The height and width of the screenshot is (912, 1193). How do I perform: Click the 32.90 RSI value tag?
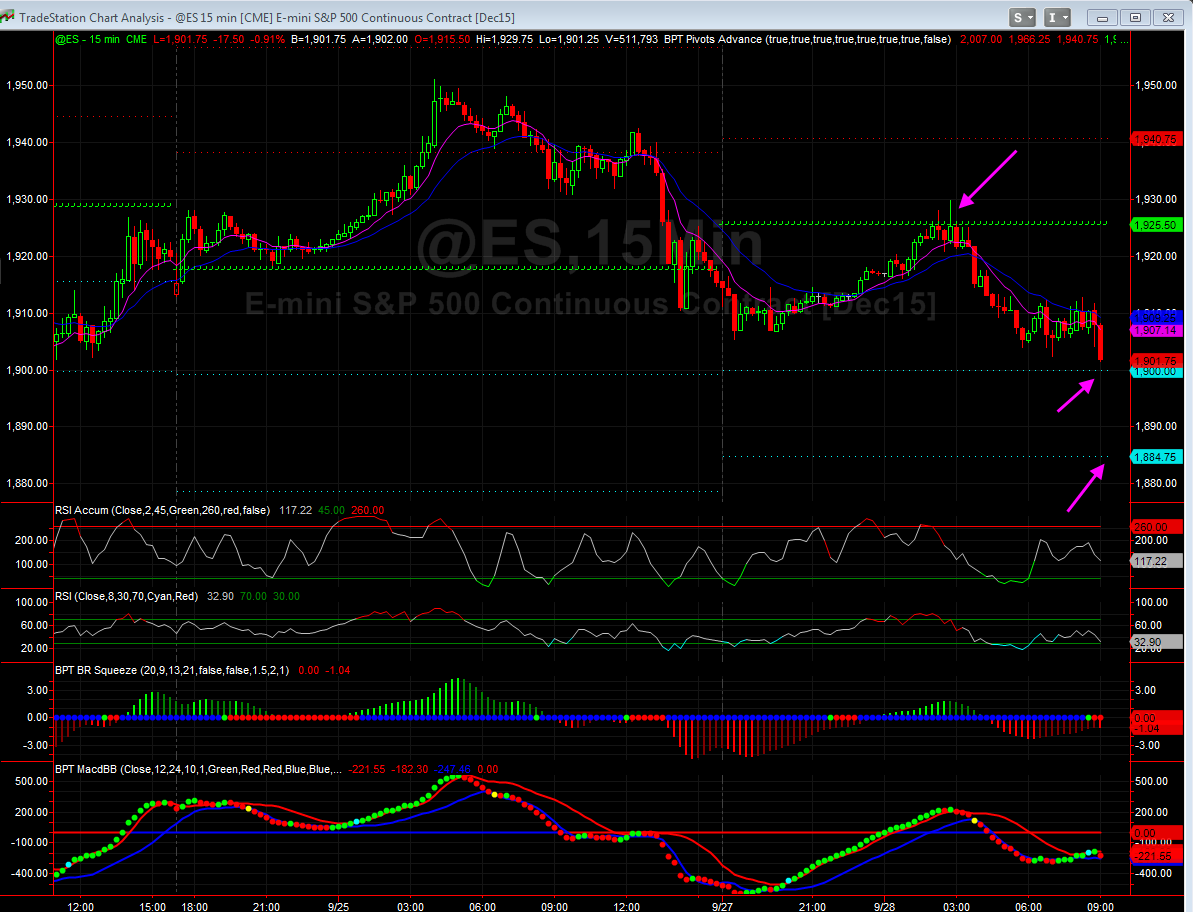pyautogui.click(x=1156, y=642)
